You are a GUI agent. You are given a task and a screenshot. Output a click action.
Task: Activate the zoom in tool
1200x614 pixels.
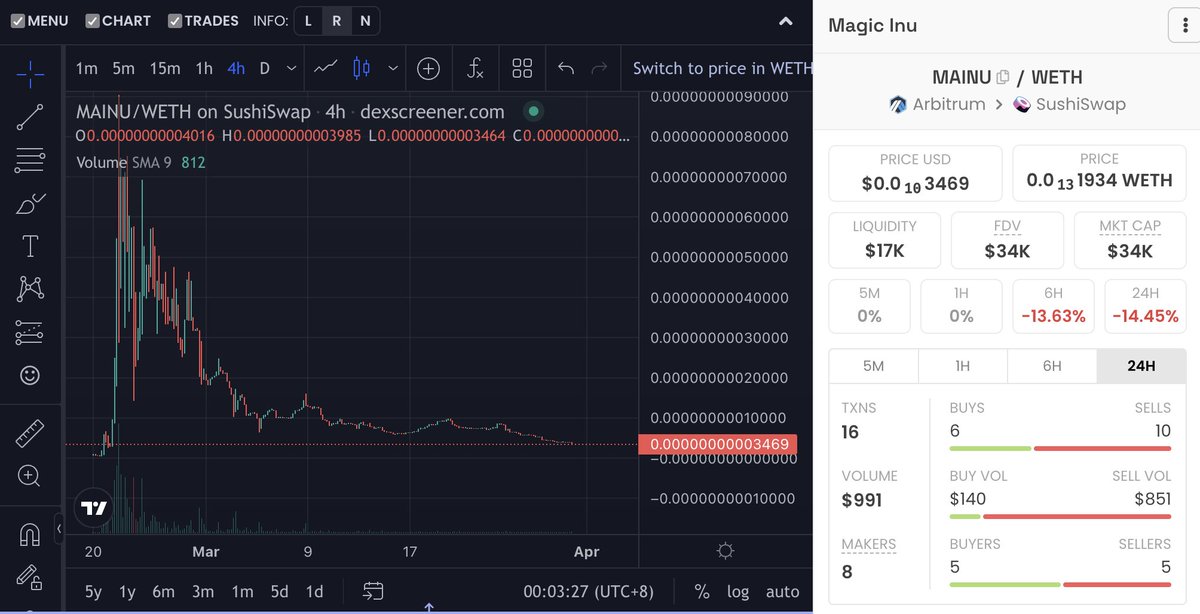30,476
